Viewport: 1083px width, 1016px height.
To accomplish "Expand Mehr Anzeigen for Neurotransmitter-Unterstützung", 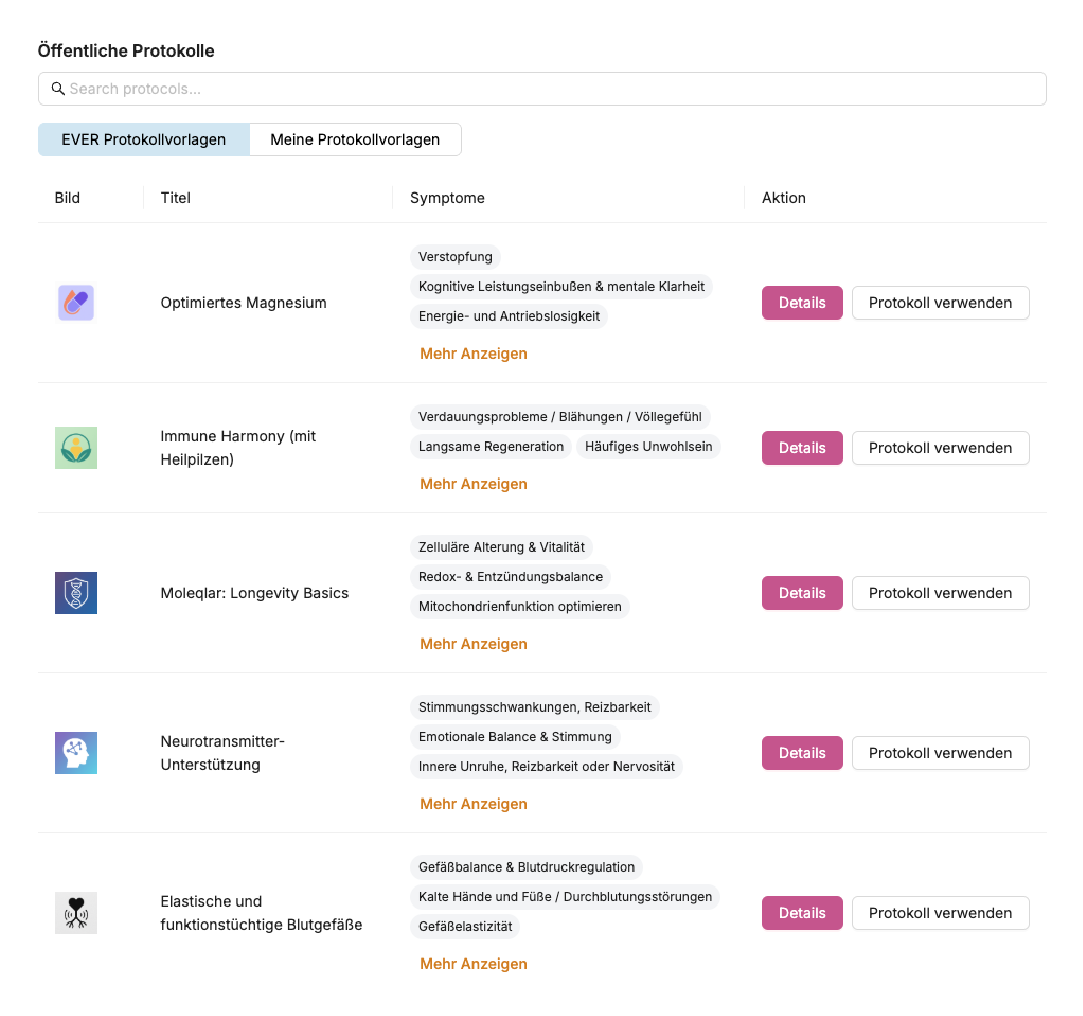I will point(473,804).
